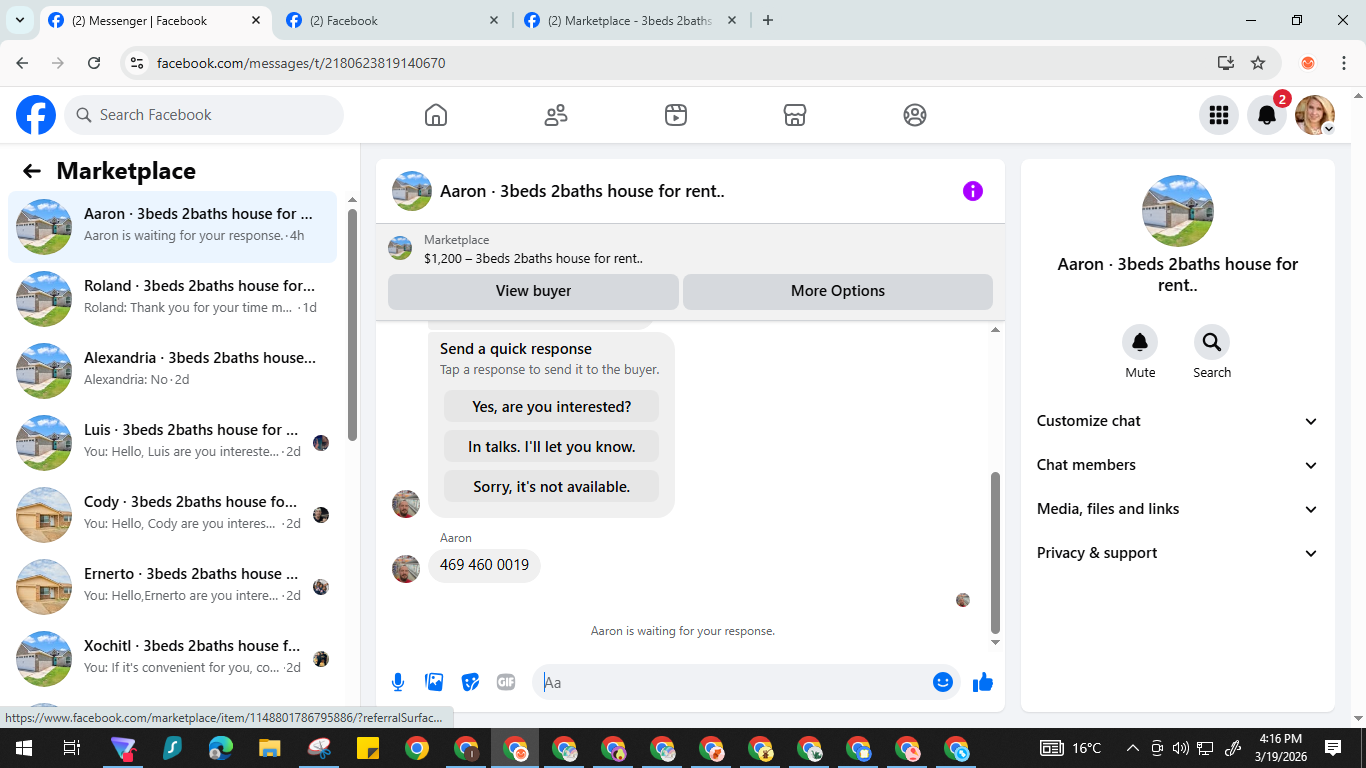Image resolution: width=1366 pixels, height=768 pixels.
Task: Expand Privacy & support section
Action: click(1178, 553)
